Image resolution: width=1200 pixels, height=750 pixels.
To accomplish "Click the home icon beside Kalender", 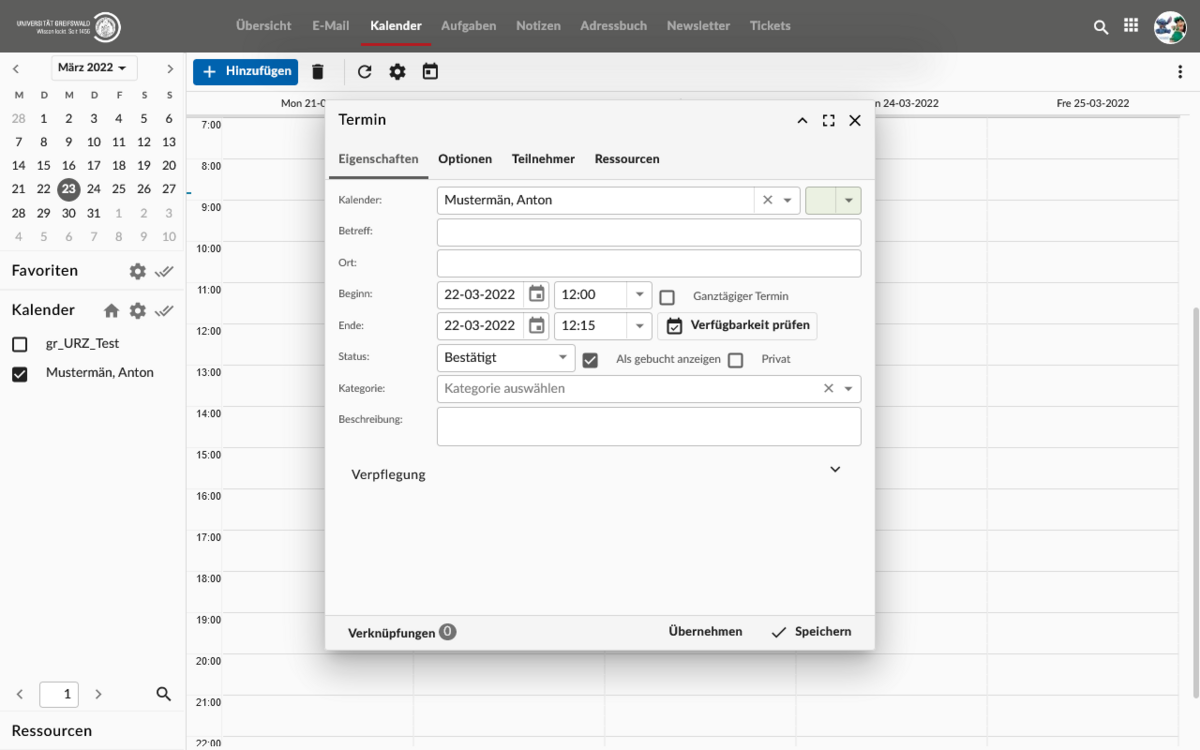I will click(111, 311).
